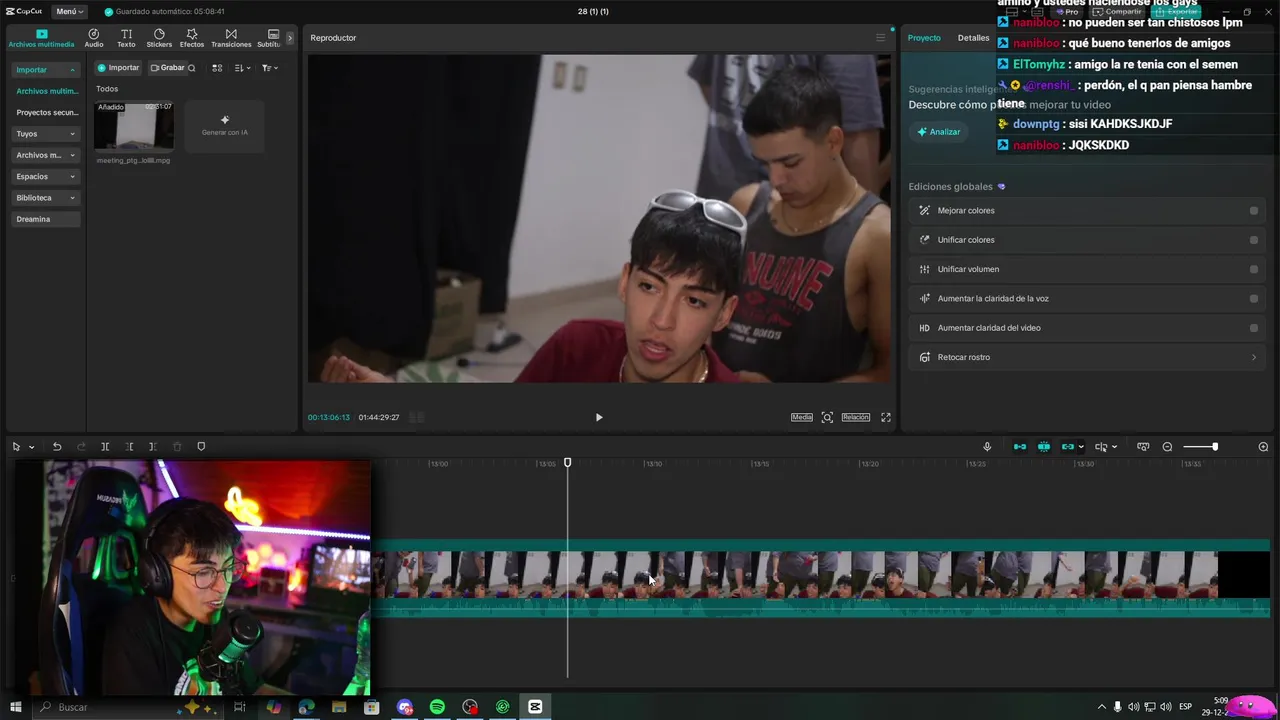The image size is (1280, 720).
Task: Undo the last edit
Action: 57,447
